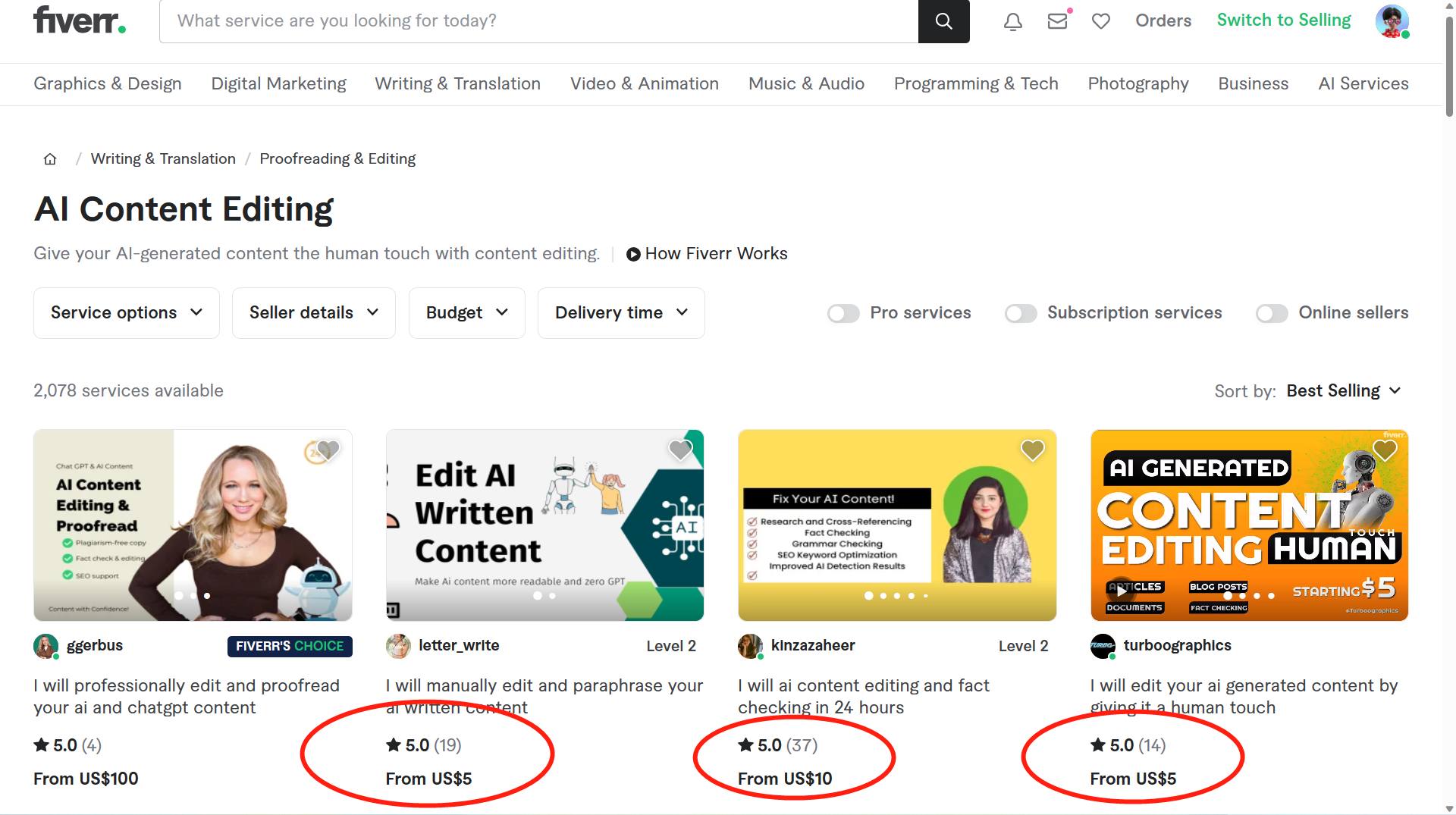1456x815 pixels.
Task: Open Video & Animation category
Action: [x=645, y=83]
